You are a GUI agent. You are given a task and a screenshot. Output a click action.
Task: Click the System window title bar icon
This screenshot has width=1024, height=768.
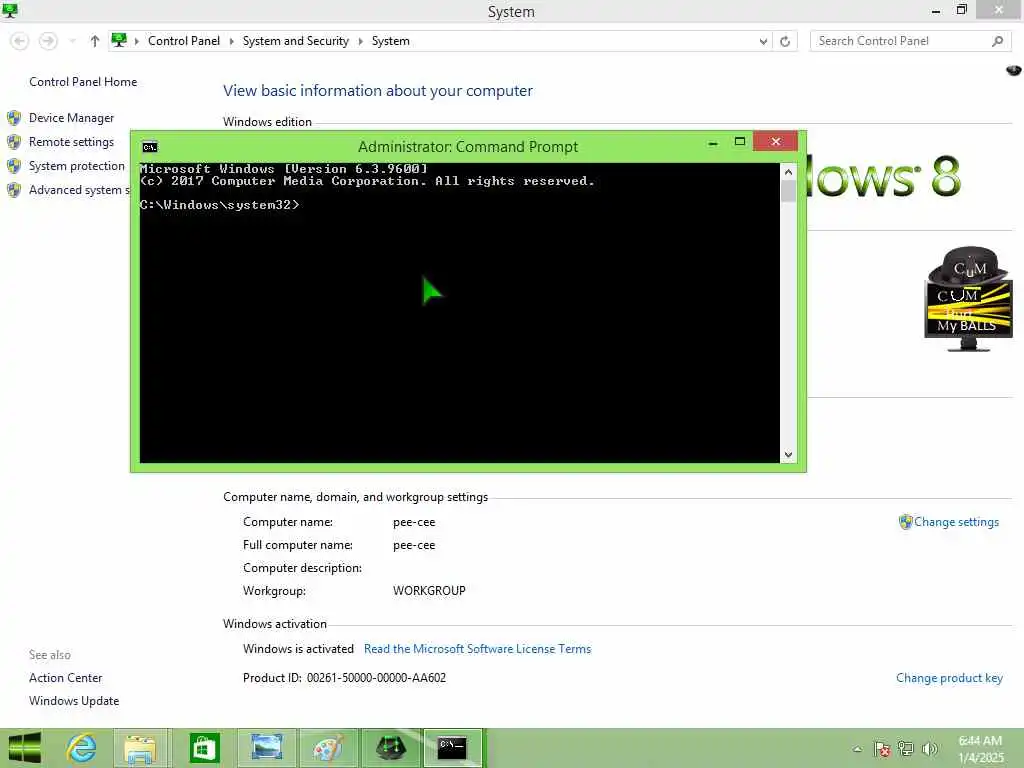point(10,10)
